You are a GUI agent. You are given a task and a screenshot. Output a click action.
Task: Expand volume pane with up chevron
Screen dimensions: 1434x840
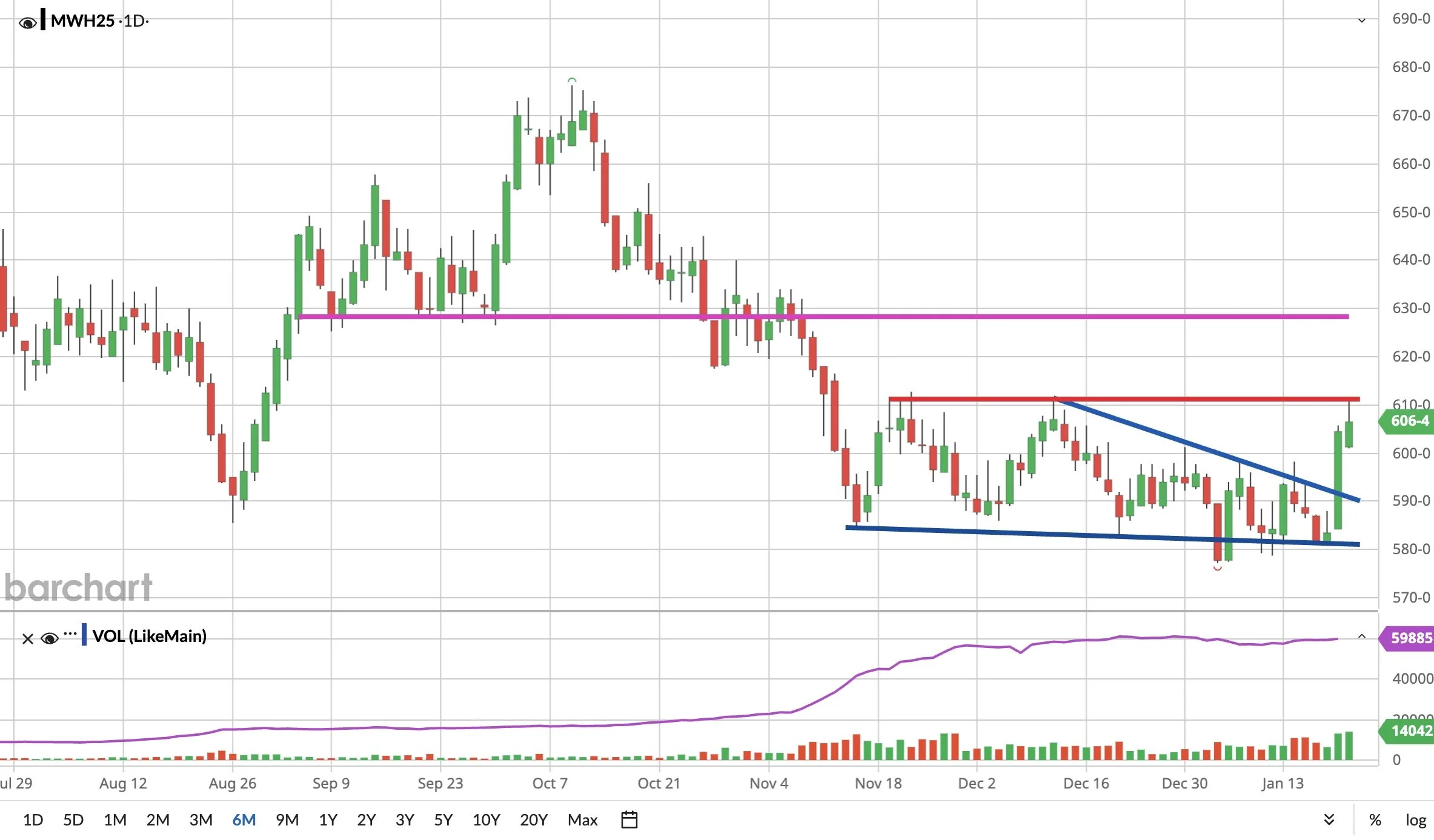coord(1361,636)
